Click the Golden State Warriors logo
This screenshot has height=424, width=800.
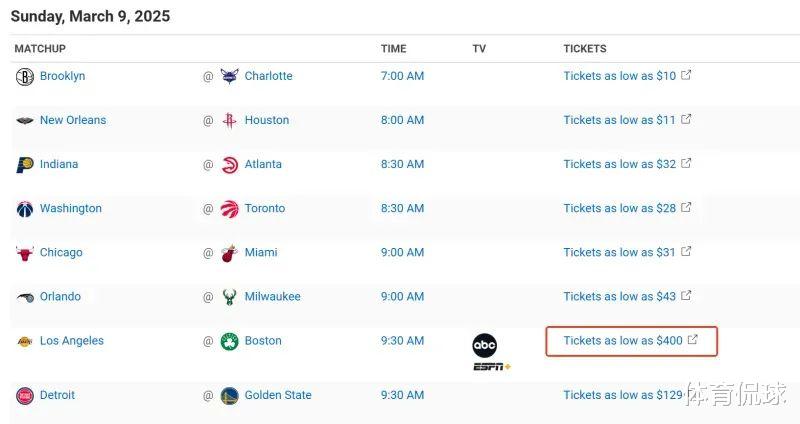click(x=230, y=395)
